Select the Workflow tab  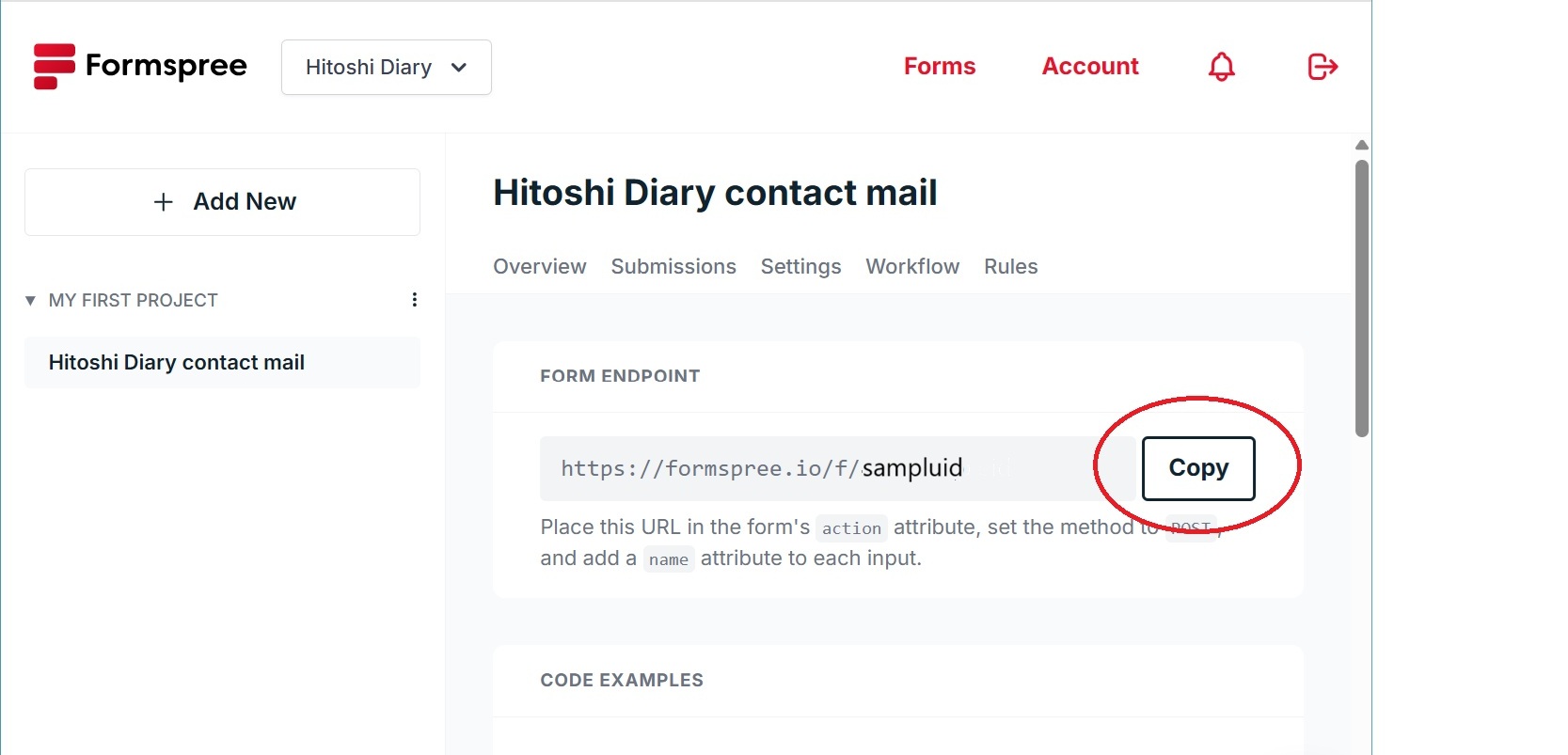pos(912,267)
